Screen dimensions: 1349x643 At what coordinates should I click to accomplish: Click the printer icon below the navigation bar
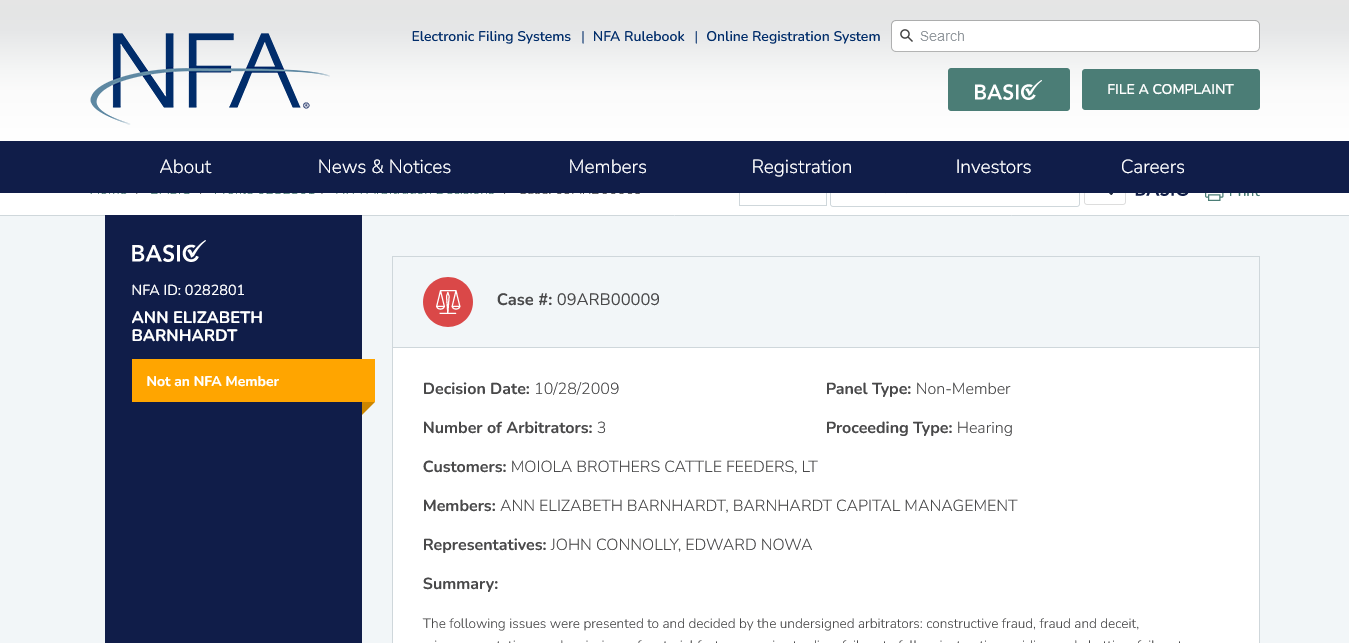(x=1214, y=194)
